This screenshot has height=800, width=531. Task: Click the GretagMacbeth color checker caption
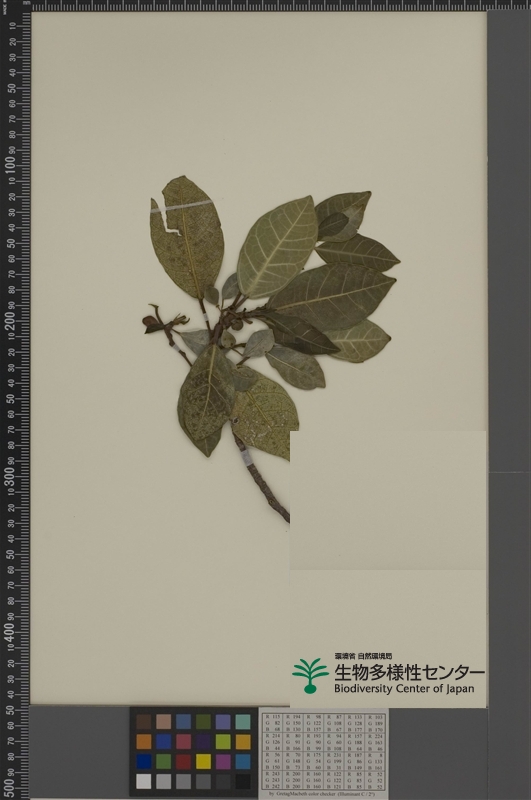coord(323,794)
